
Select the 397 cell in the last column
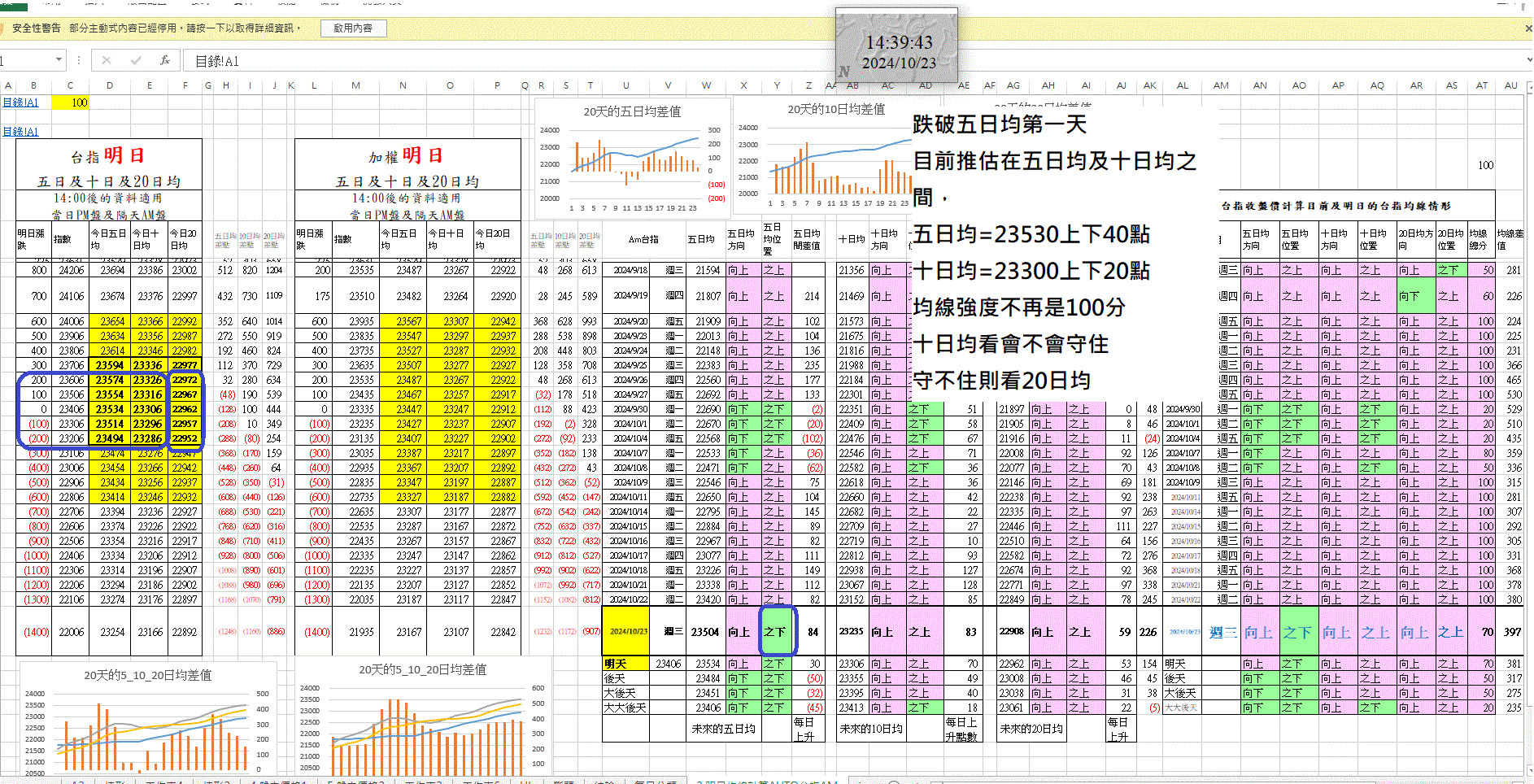tap(1512, 631)
